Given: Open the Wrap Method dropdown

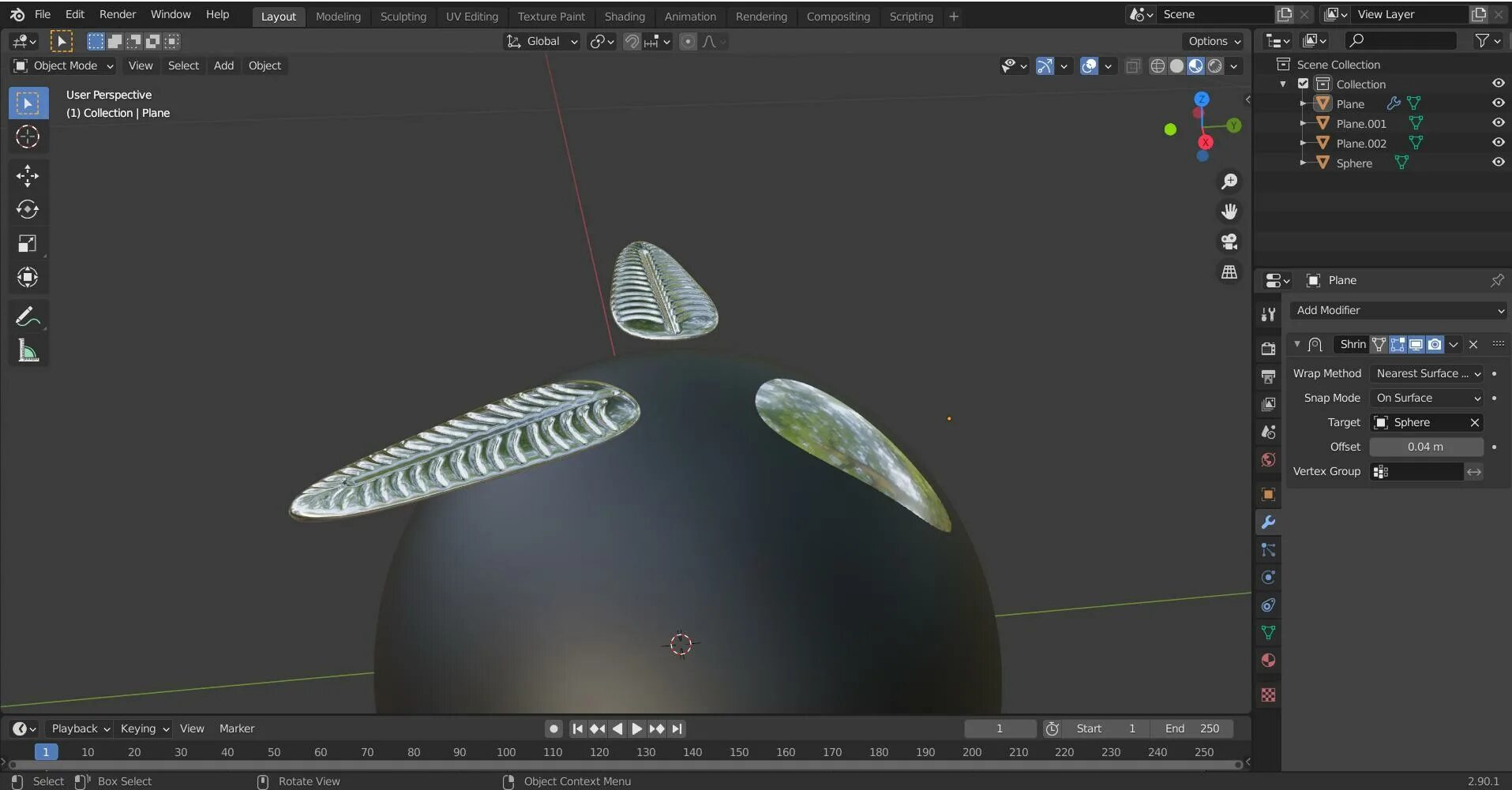Looking at the screenshot, I should [1427, 373].
